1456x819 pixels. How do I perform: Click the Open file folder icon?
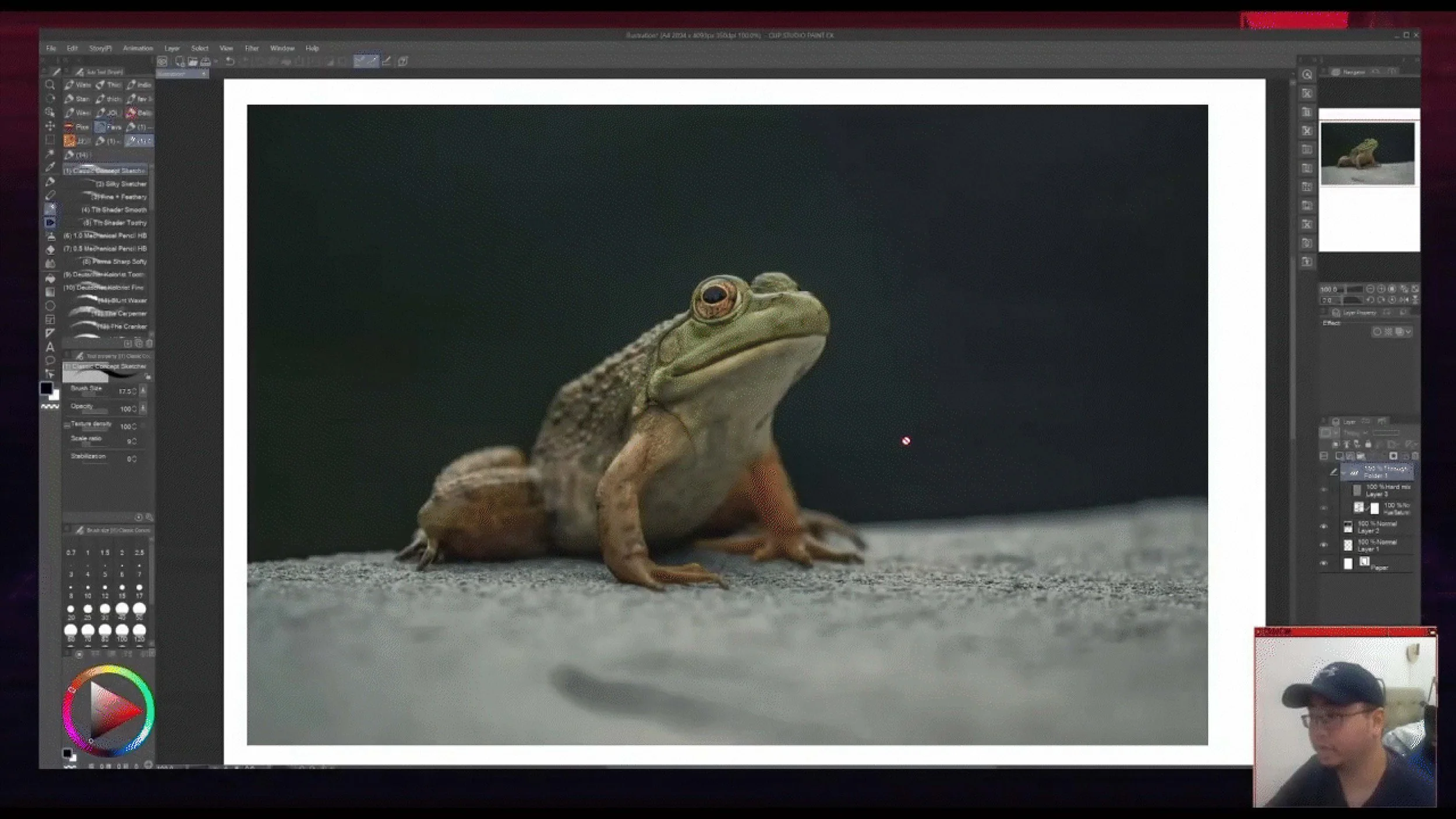pos(193,61)
